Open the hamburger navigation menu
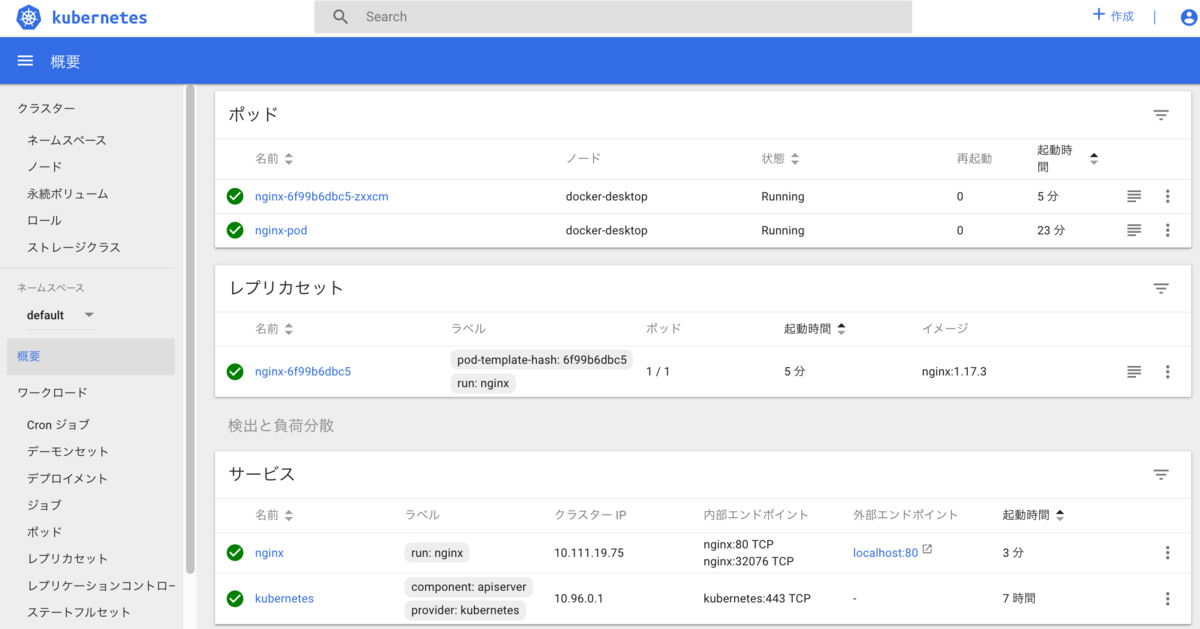This screenshot has height=629, width=1200. pos(26,61)
